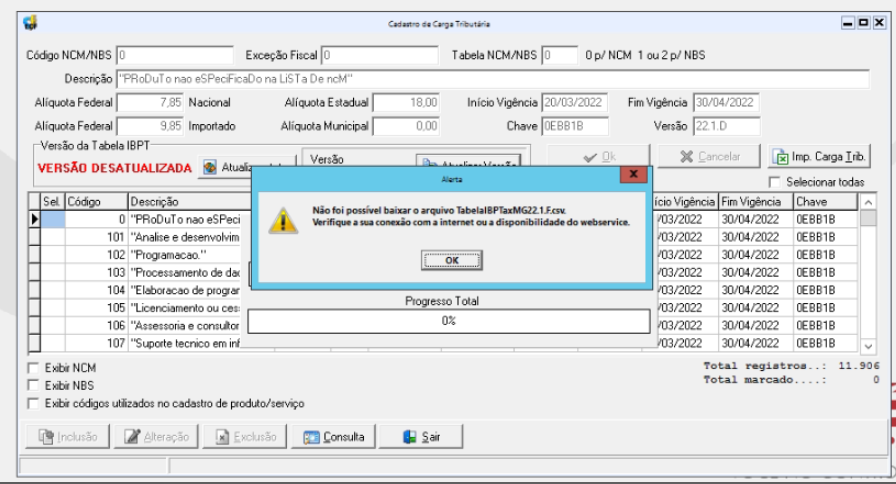Click the Progresso Total progress bar
This screenshot has height=484, width=896.
pos(449,321)
